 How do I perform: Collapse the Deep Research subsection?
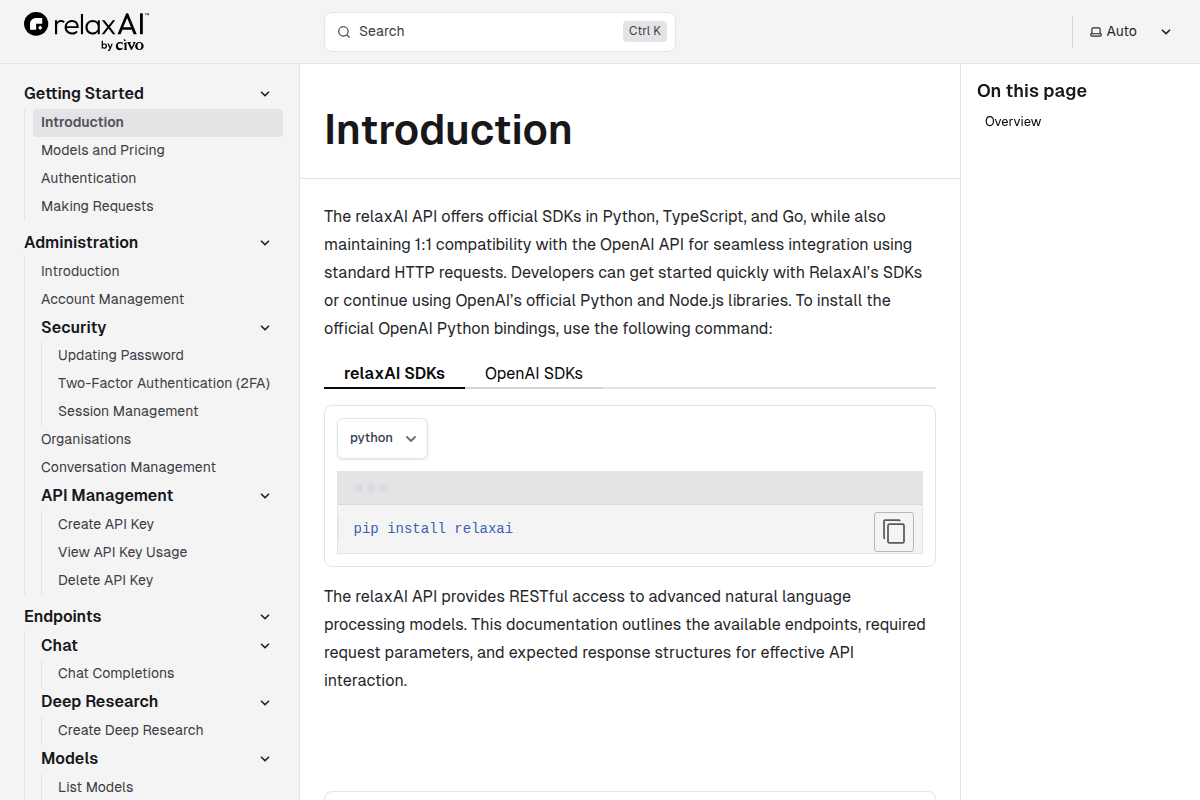pyautogui.click(x=265, y=703)
